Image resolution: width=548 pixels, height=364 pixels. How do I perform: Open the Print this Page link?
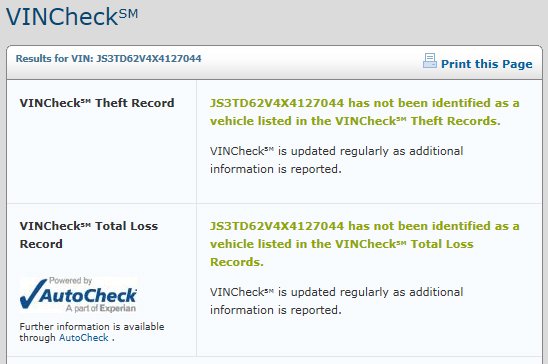(x=486, y=64)
